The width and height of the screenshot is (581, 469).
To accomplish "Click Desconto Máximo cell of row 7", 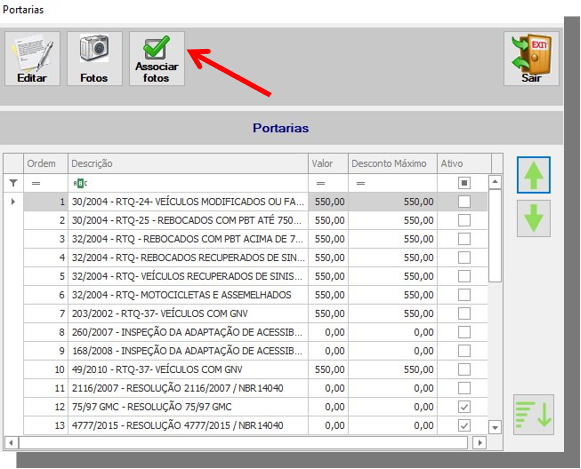I will click(393, 314).
